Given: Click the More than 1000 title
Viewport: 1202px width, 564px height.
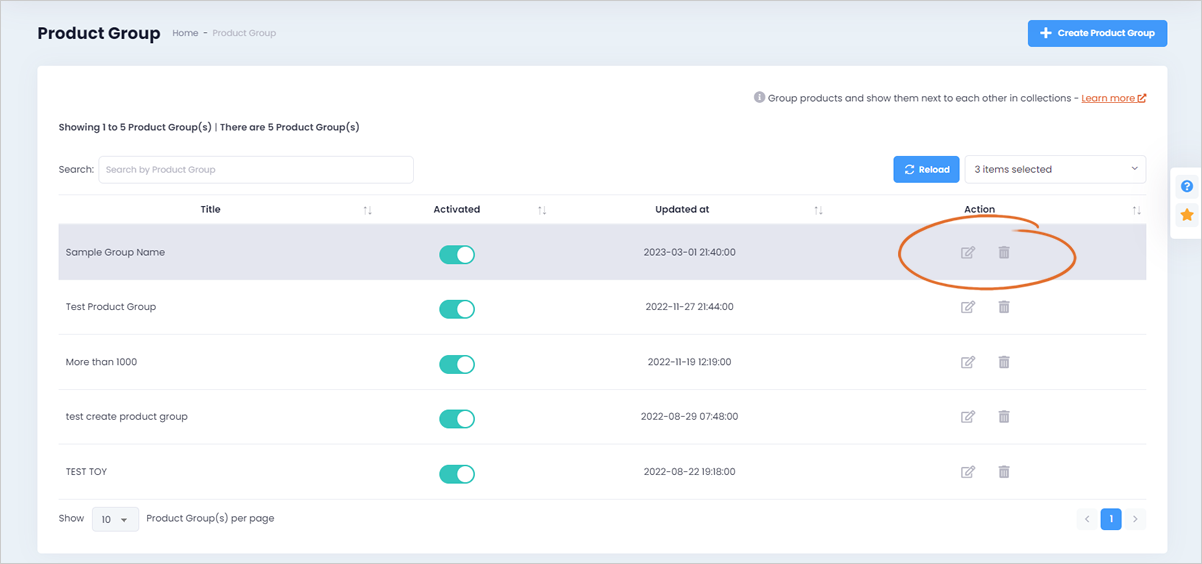Looking at the screenshot, I should [x=101, y=362].
